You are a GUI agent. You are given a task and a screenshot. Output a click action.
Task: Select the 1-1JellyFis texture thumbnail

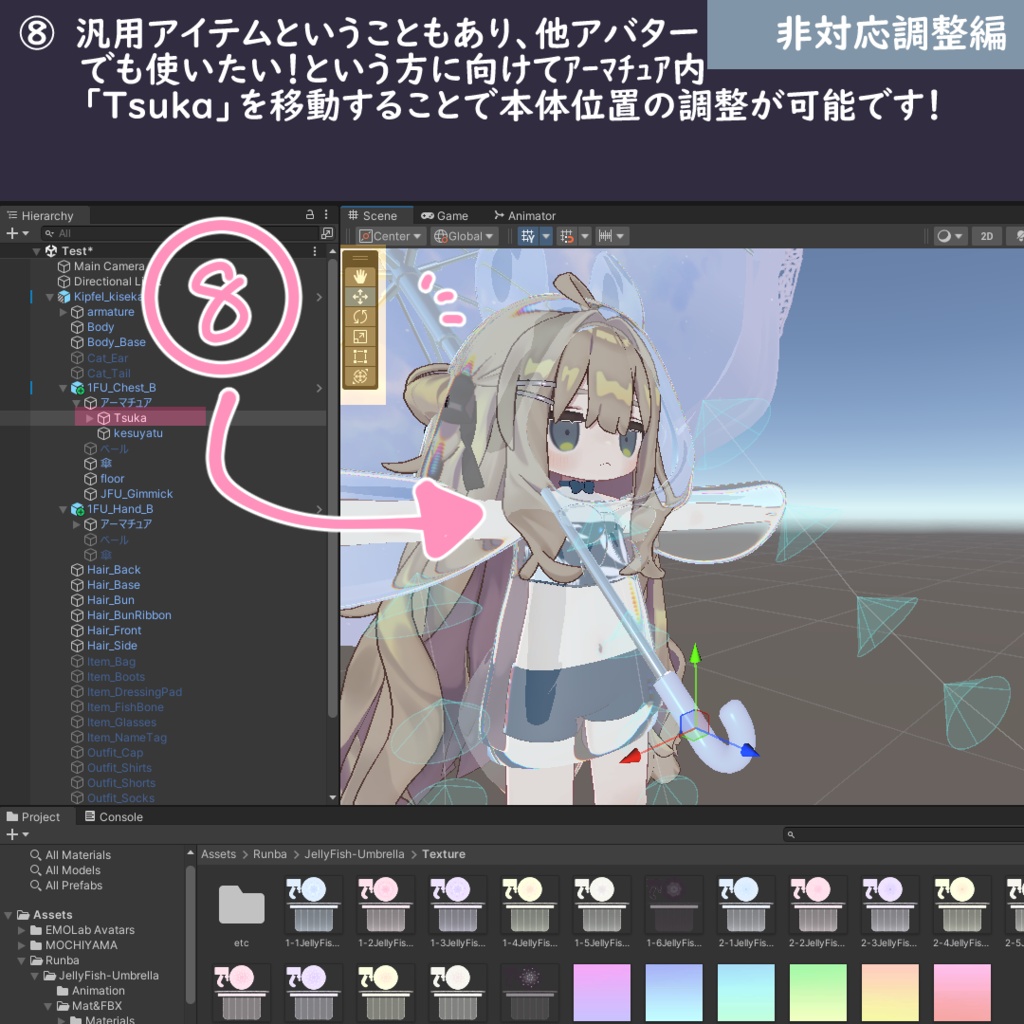(x=313, y=905)
